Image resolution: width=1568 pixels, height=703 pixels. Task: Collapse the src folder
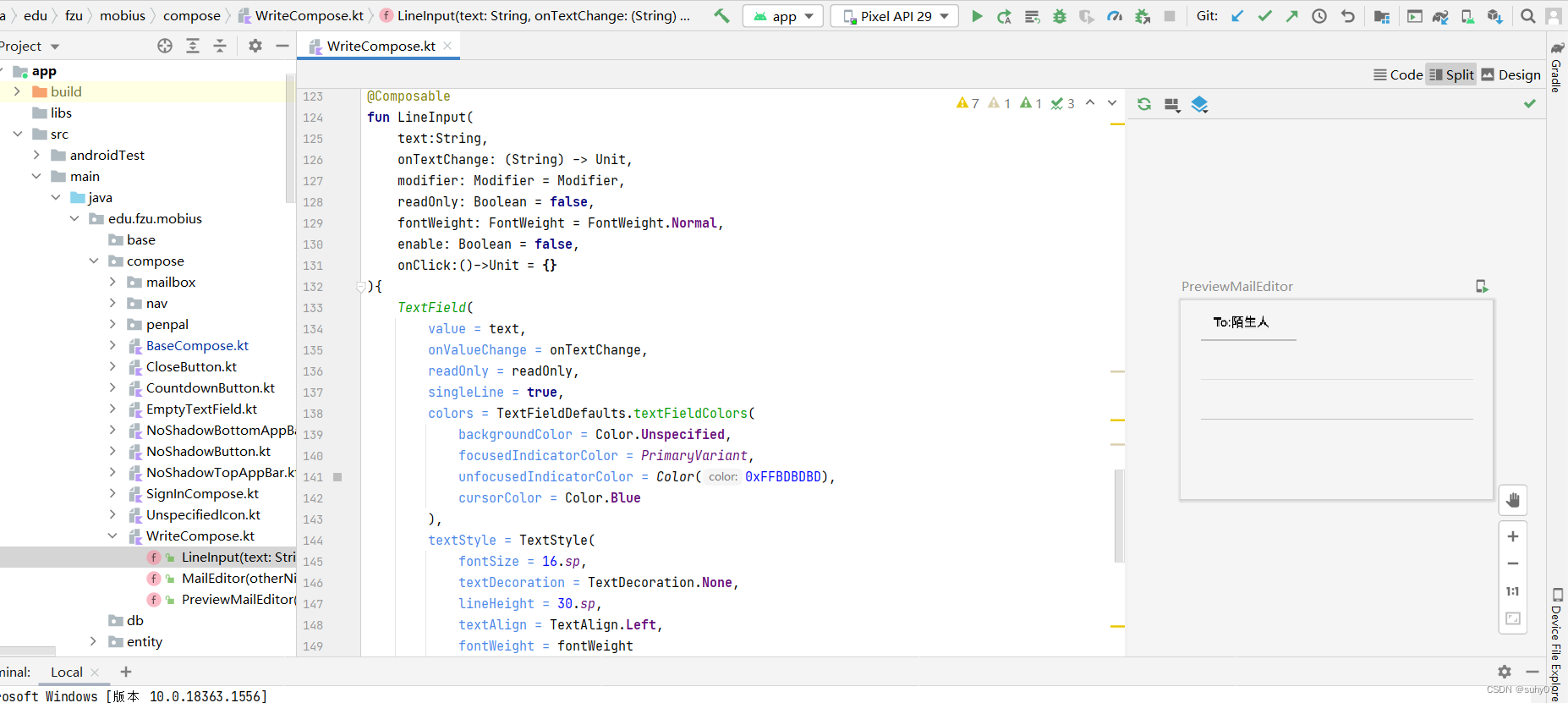[x=17, y=134]
